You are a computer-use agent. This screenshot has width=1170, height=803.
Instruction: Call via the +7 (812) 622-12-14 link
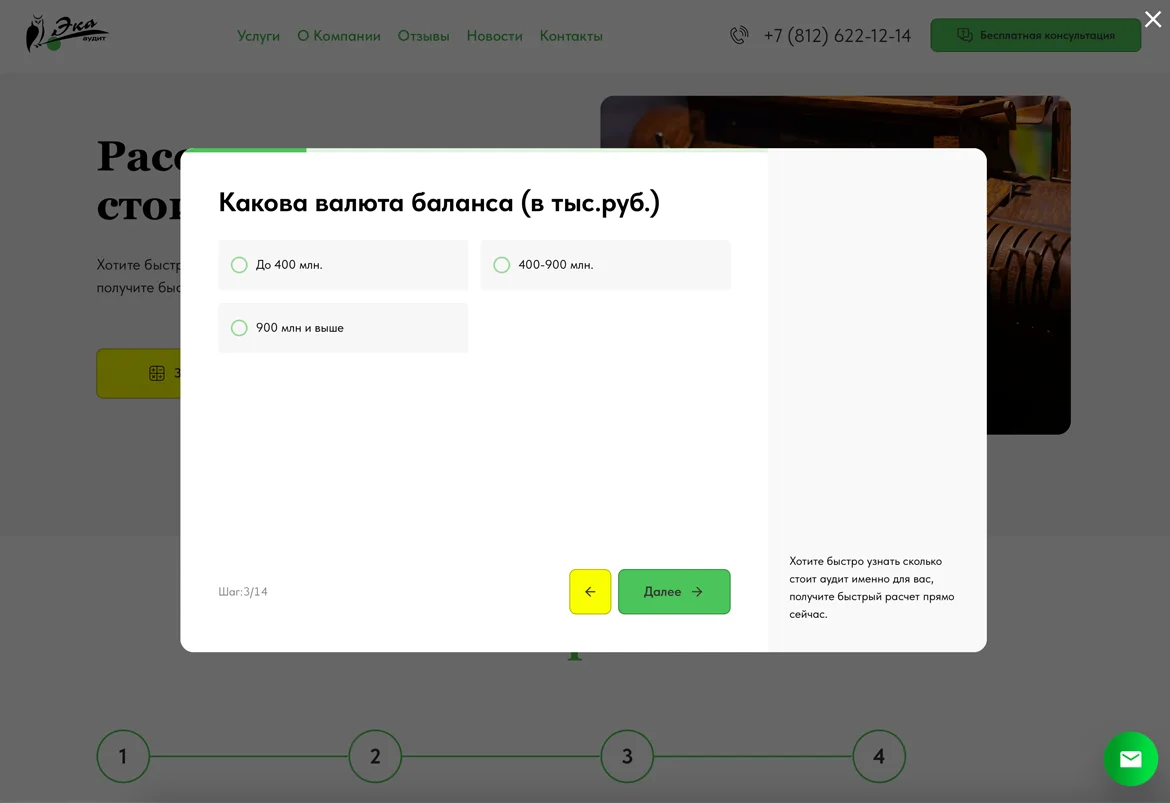836,35
